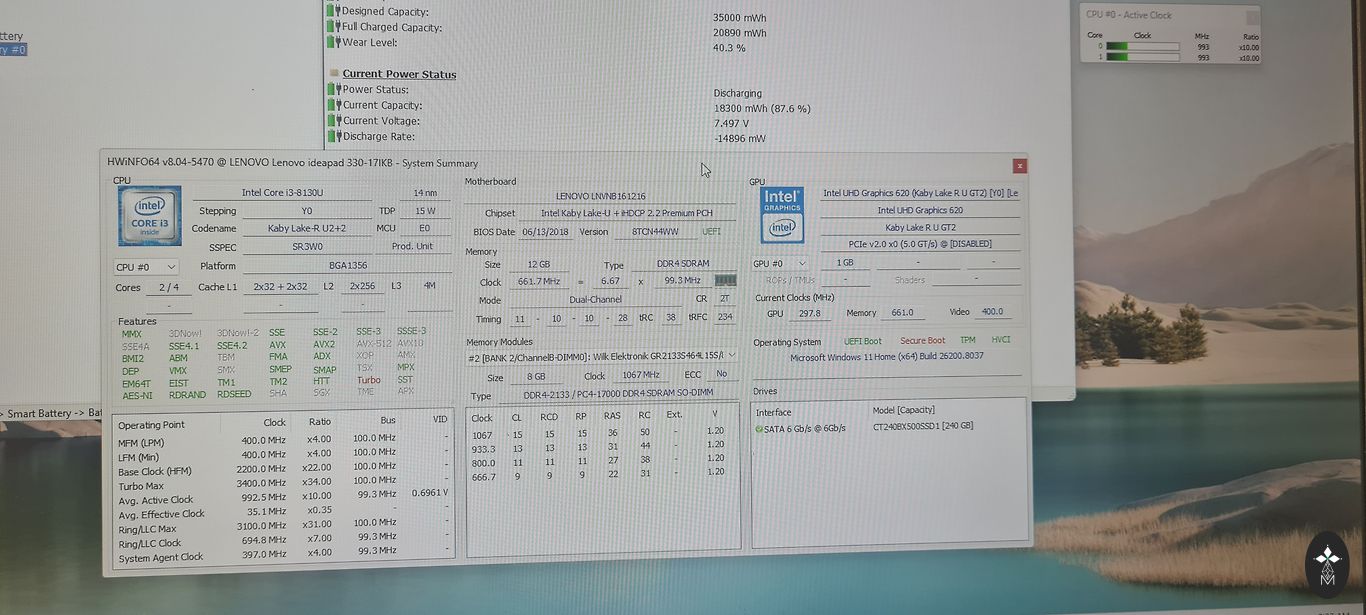This screenshot has width=1366, height=615.
Task: Expand the Memory Modules bank dropdown
Action: click(x=732, y=356)
